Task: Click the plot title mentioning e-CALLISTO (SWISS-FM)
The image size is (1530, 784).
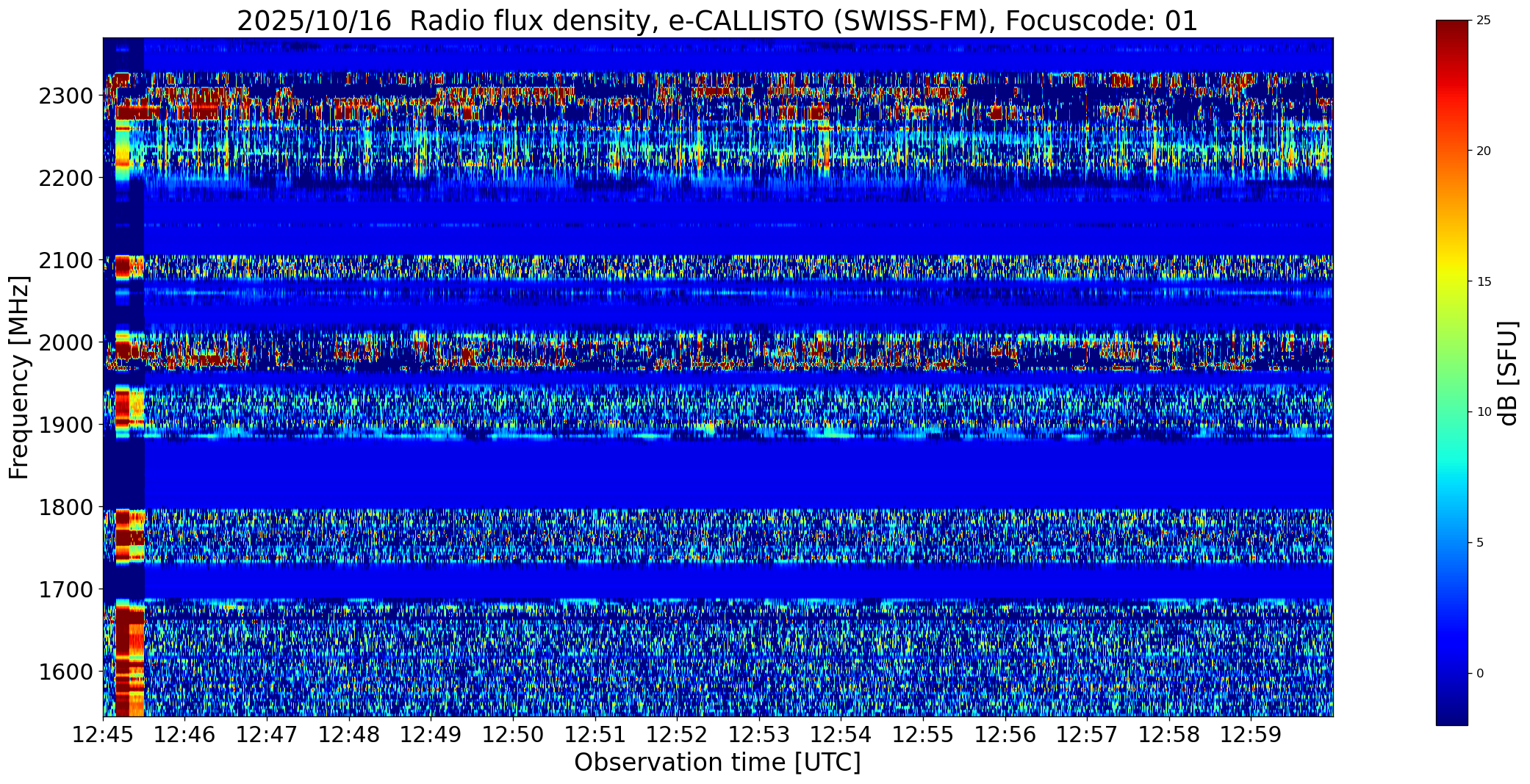Action: (717, 21)
